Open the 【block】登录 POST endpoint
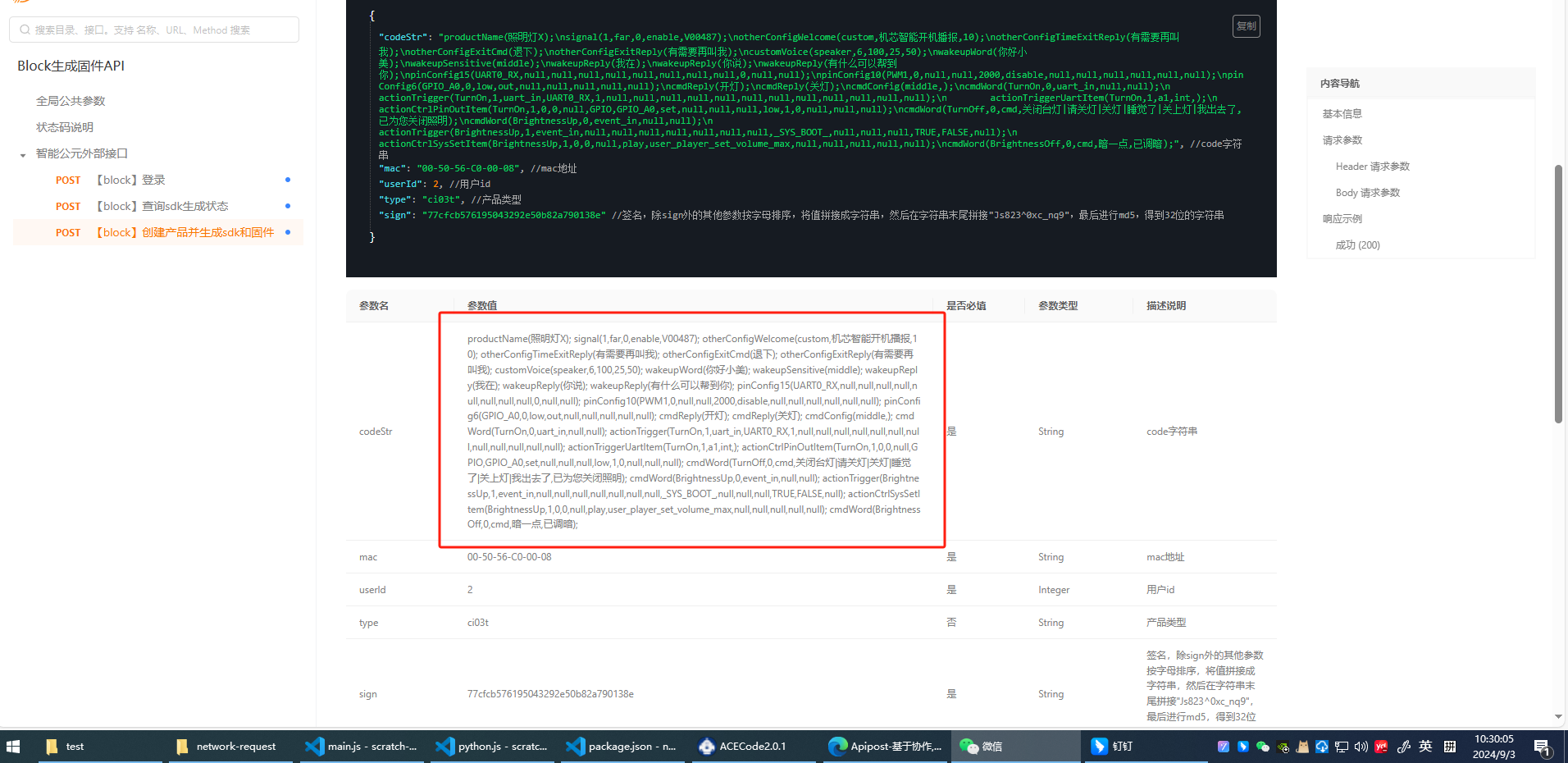 [x=131, y=180]
